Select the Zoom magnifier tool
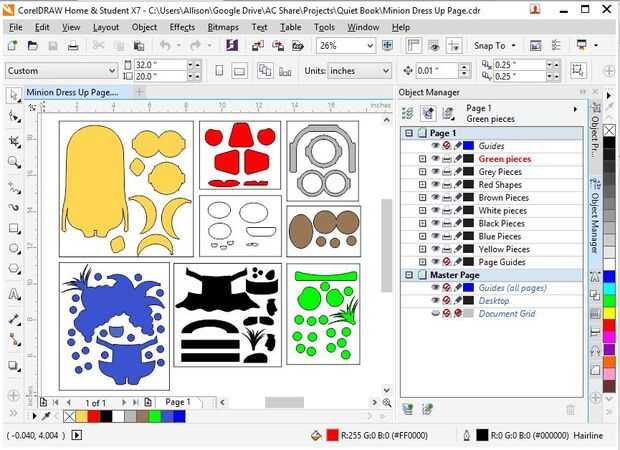Image resolution: width=620 pixels, height=450 pixels. [14, 163]
